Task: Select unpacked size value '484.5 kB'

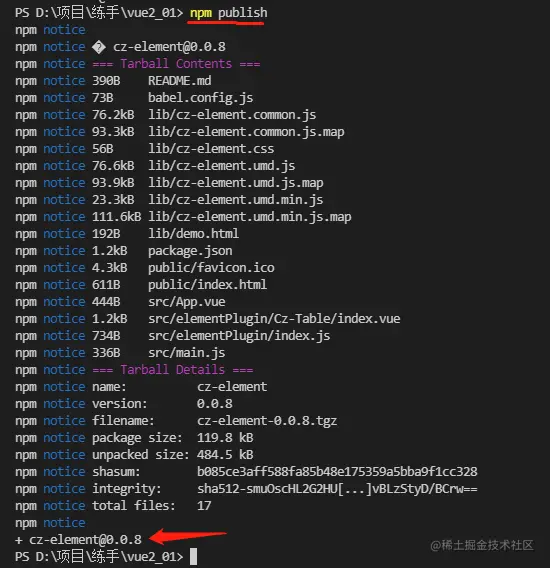Action: tap(225, 455)
